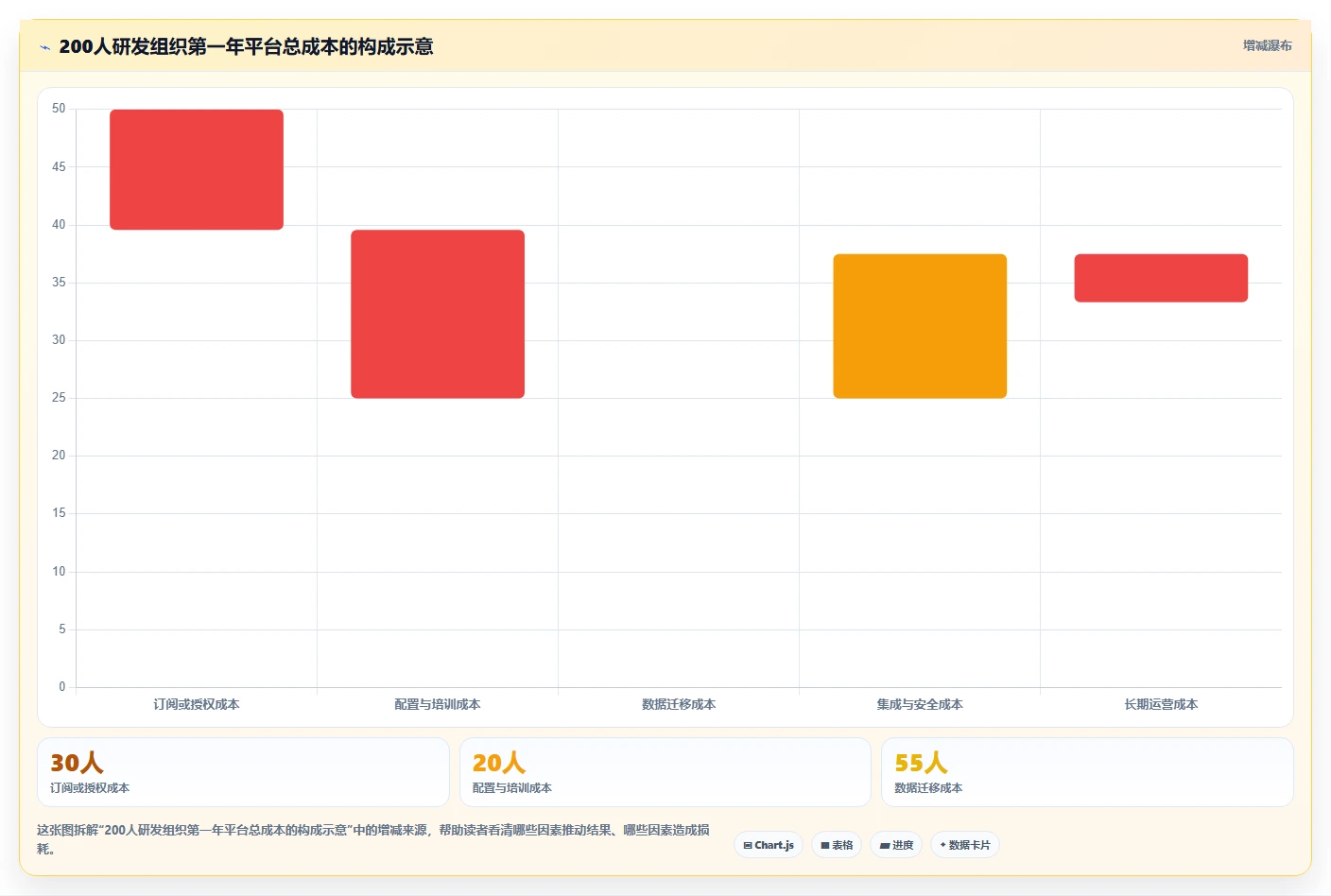Click the x-axis label 数据迁移成本
Screen dimensions: 1331x896
click(x=679, y=704)
